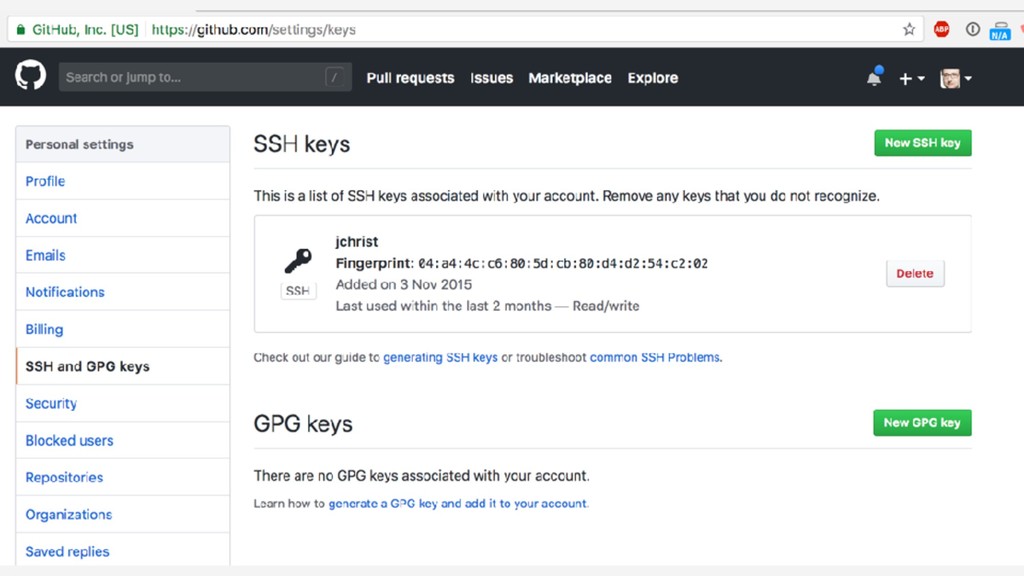Open Profile settings
The image size is (1024, 576).
[x=123, y=181]
